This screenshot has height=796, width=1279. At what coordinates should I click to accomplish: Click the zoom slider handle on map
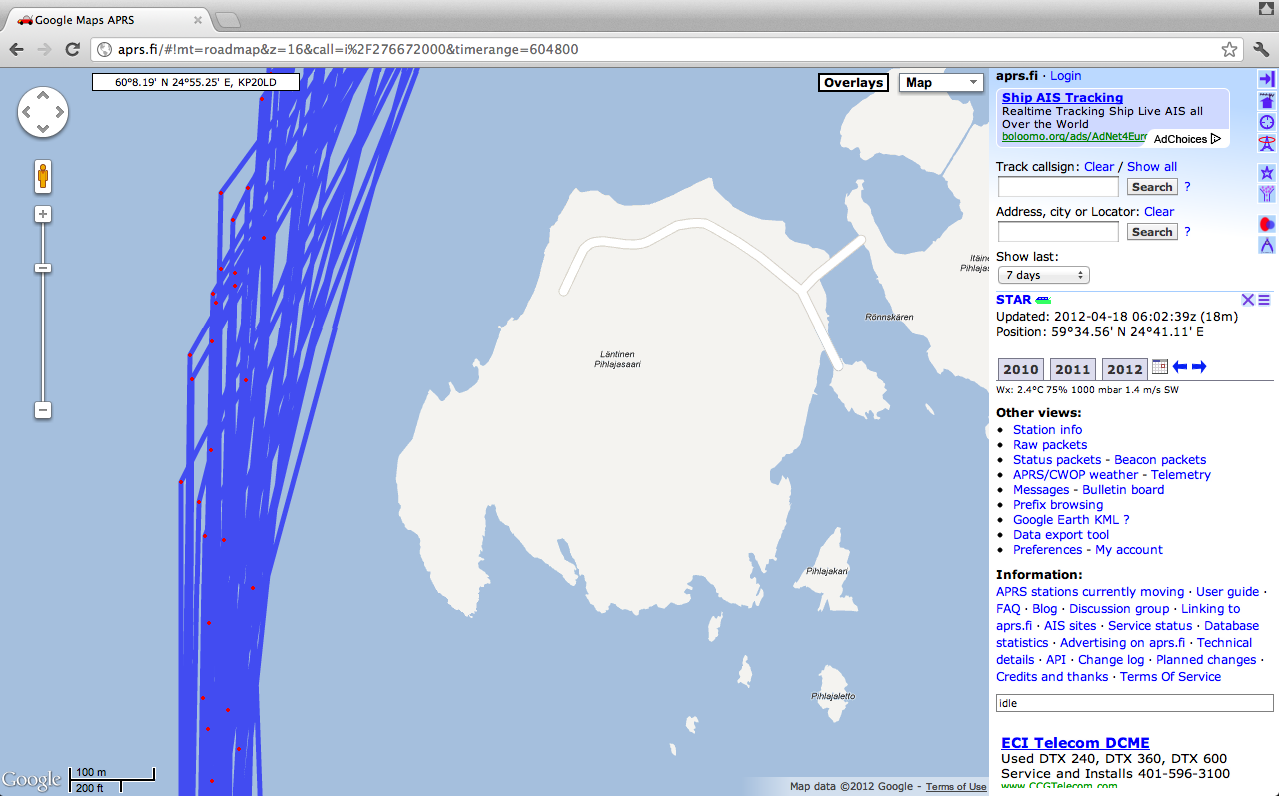(43, 268)
